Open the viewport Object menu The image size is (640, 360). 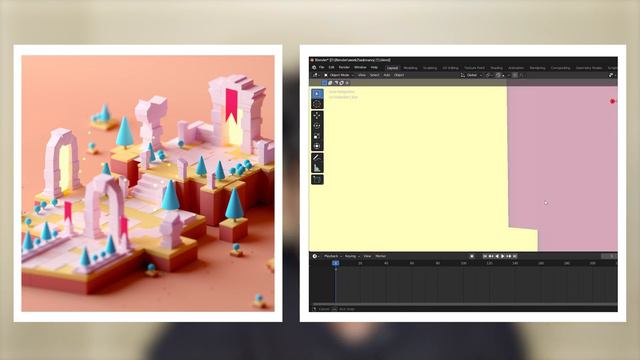pos(399,75)
